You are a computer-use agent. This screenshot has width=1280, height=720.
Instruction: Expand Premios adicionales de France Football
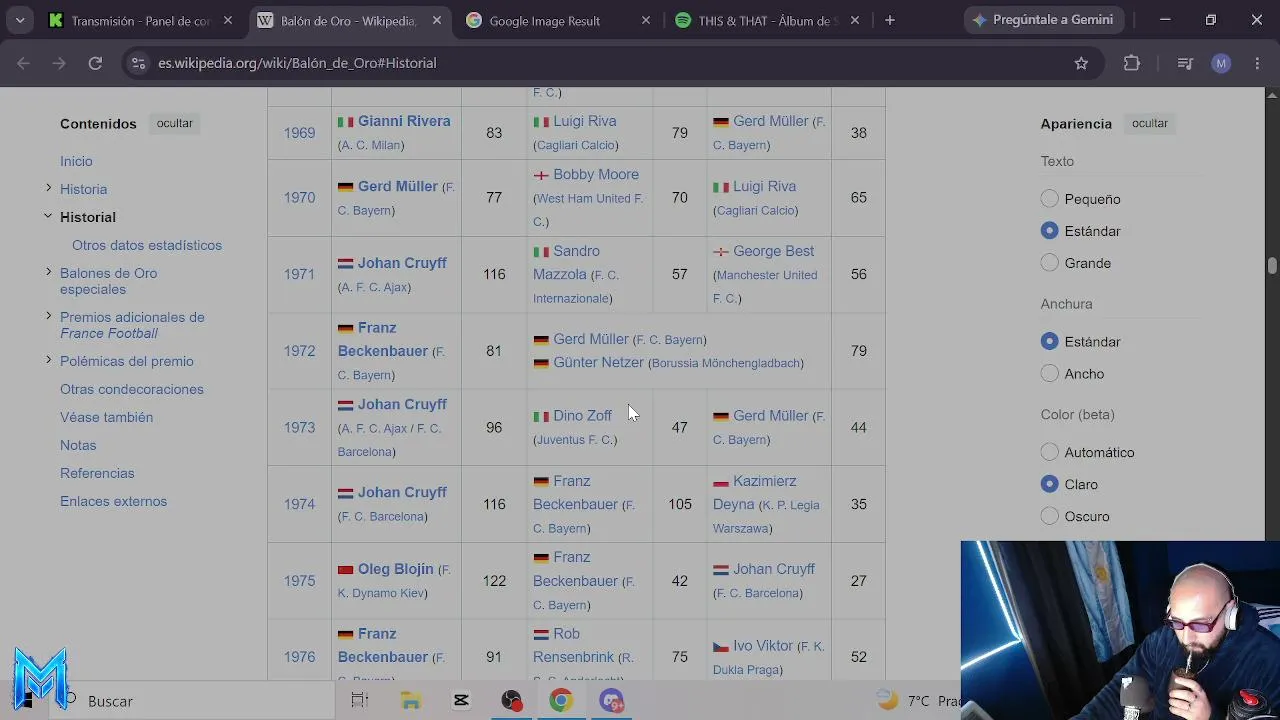click(x=48, y=316)
